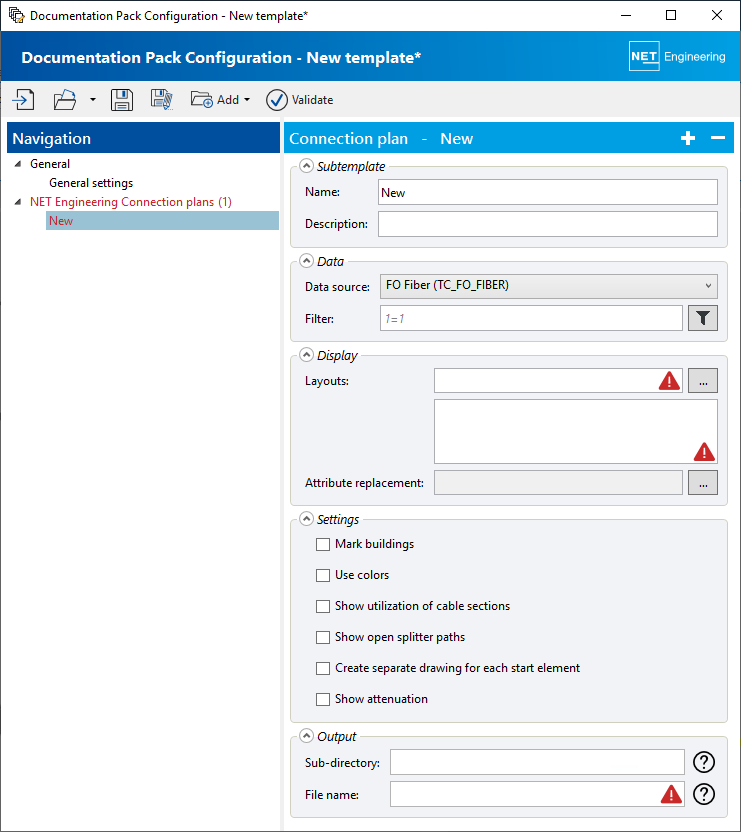Click the application icon in title bar
This screenshot has height=832, width=741.
tap(16, 15)
